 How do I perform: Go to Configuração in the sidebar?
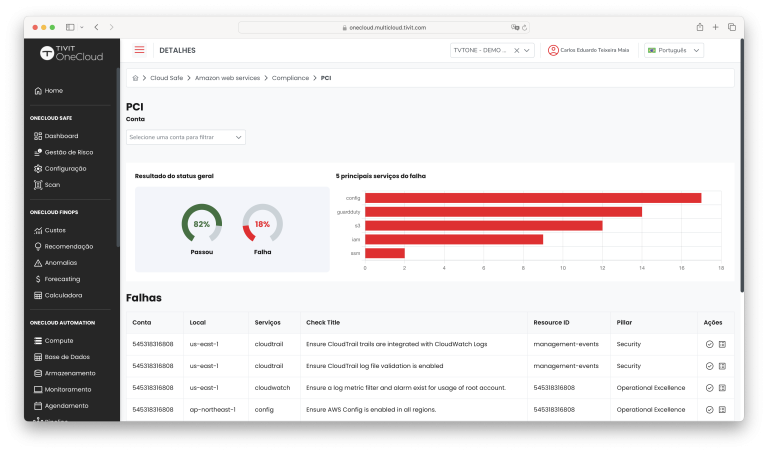65,168
